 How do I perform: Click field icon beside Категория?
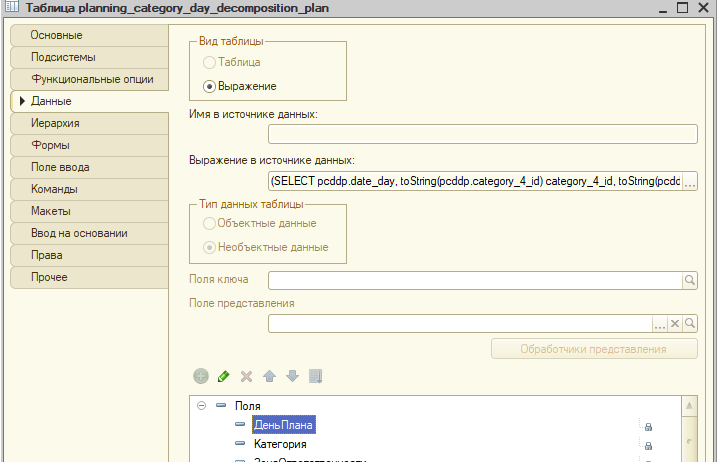pyautogui.click(x=240, y=443)
